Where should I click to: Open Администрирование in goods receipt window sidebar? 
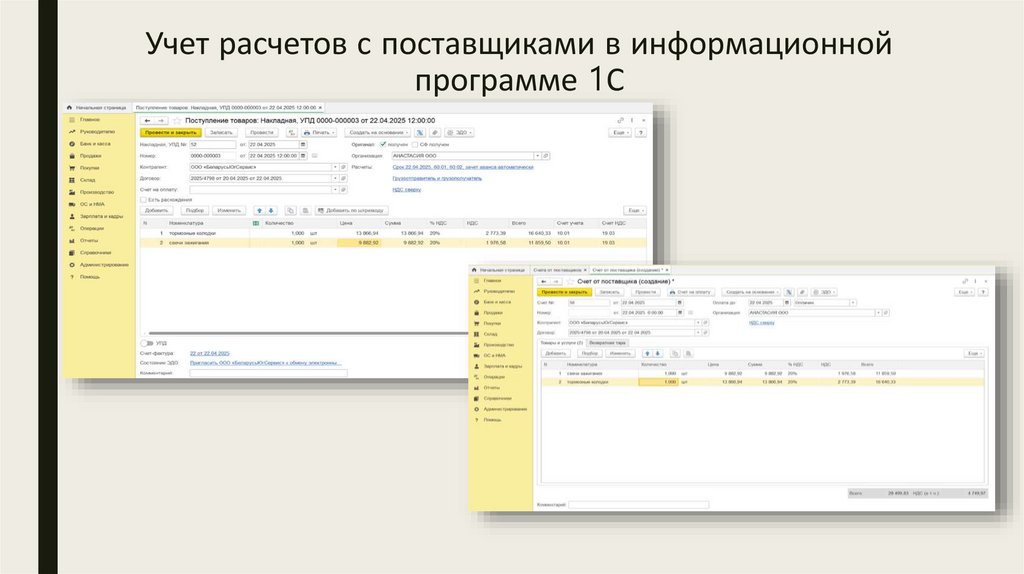[x=99, y=265]
